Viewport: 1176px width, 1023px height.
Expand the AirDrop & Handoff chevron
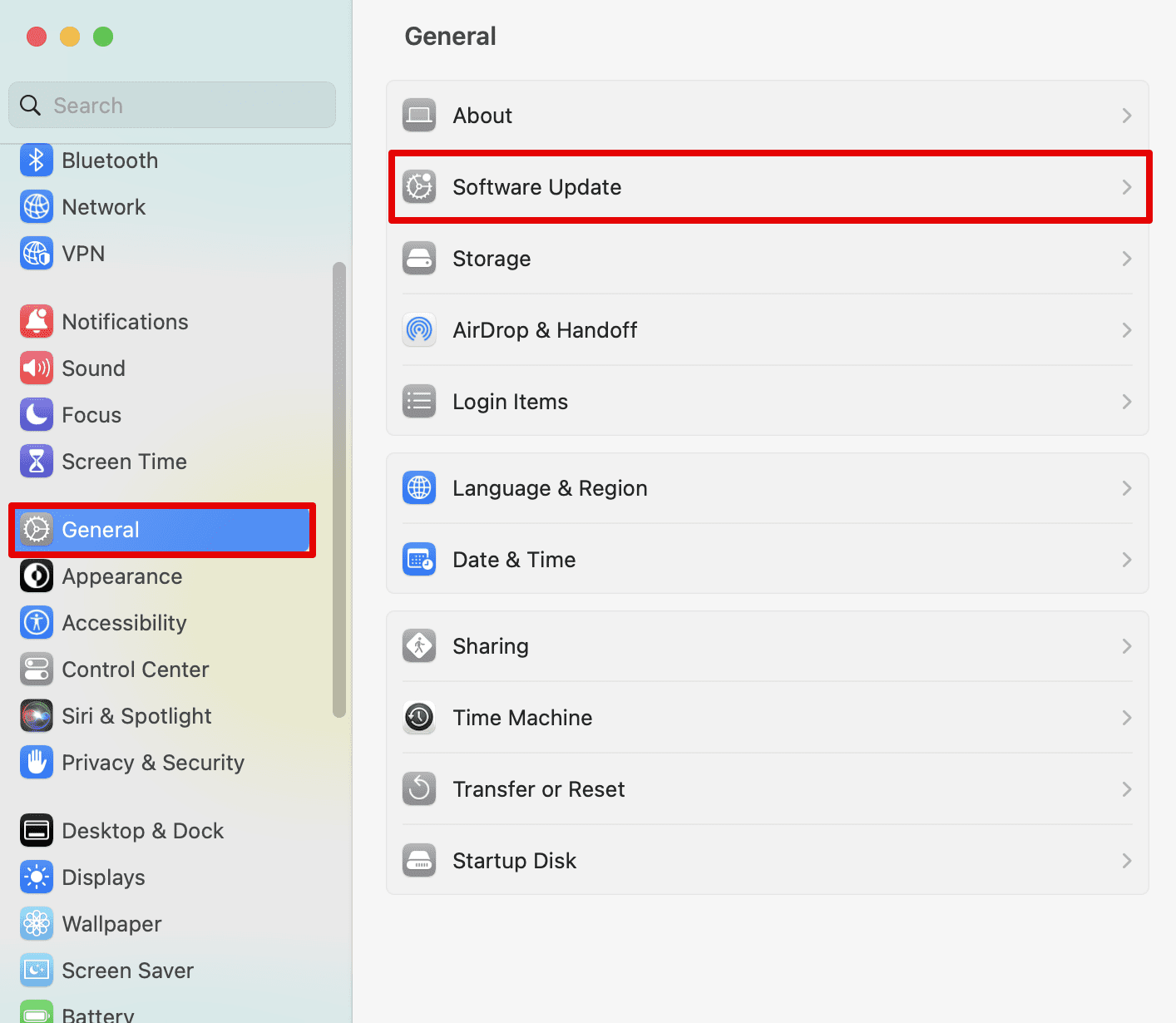coord(1127,330)
